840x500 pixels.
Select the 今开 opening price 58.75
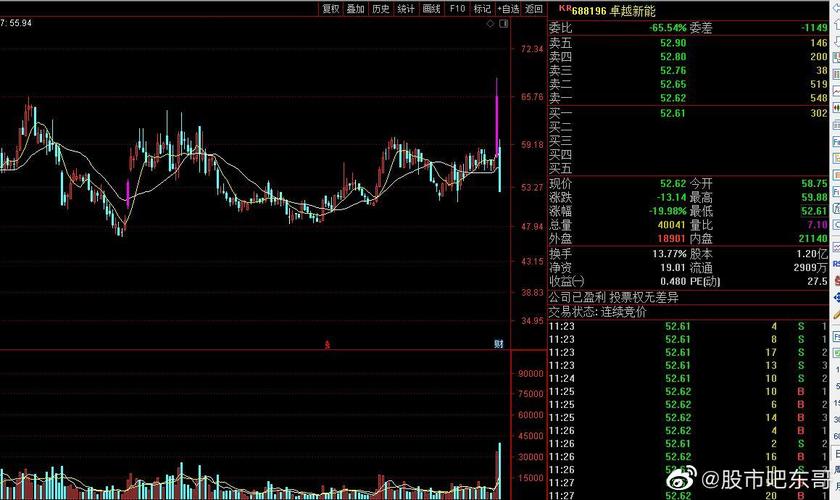(x=814, y=183)
